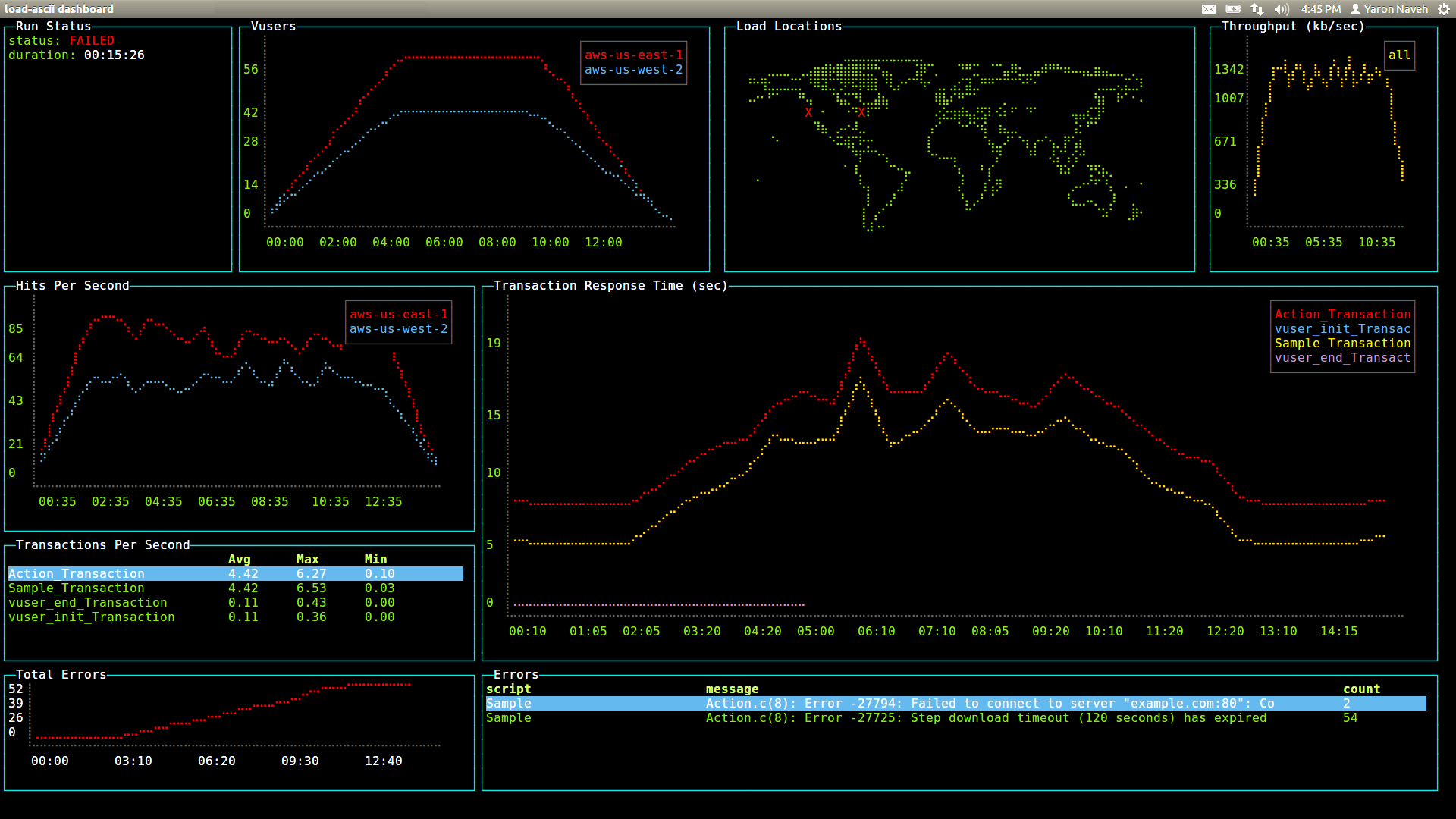Click the user account silhouette icon
The width and height of the screenshot is (1456, 819).
click(1355, 9)
